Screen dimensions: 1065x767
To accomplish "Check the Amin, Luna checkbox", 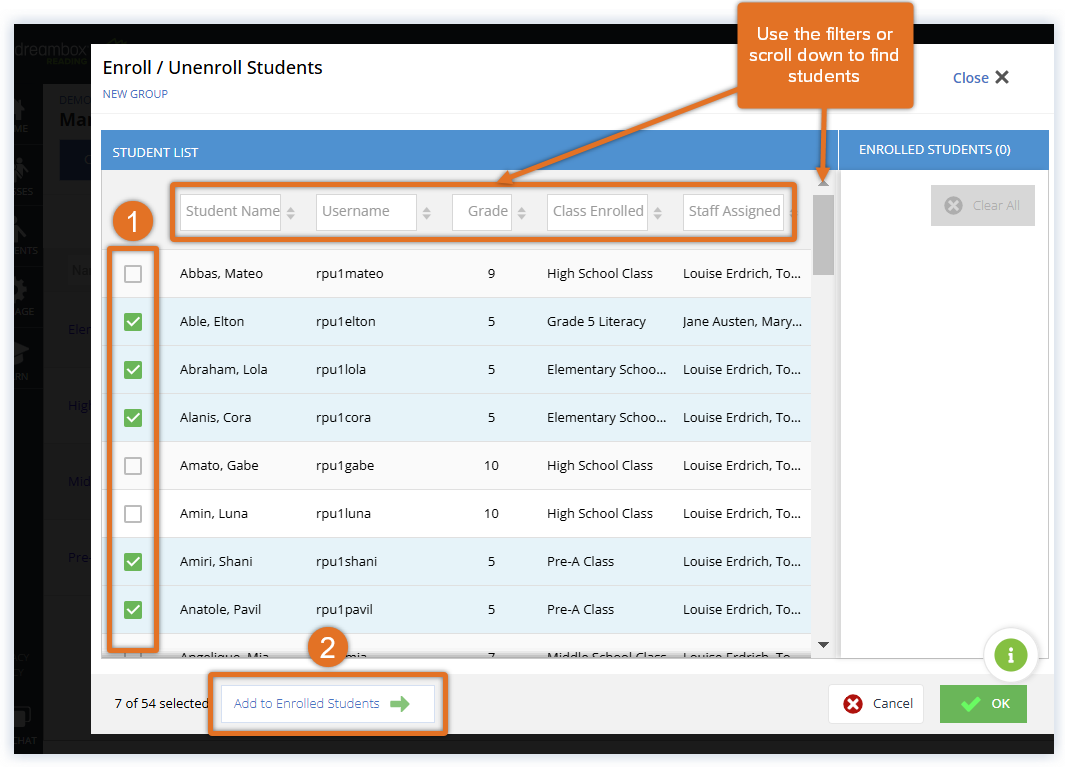I will coord(133,514).
